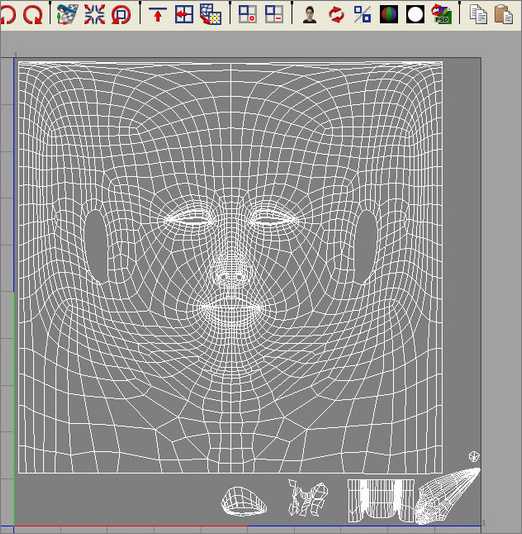Display alpha channel using the white circle icon
The width and height of the screenshot is (522, 534).
[x=415, y=15]
